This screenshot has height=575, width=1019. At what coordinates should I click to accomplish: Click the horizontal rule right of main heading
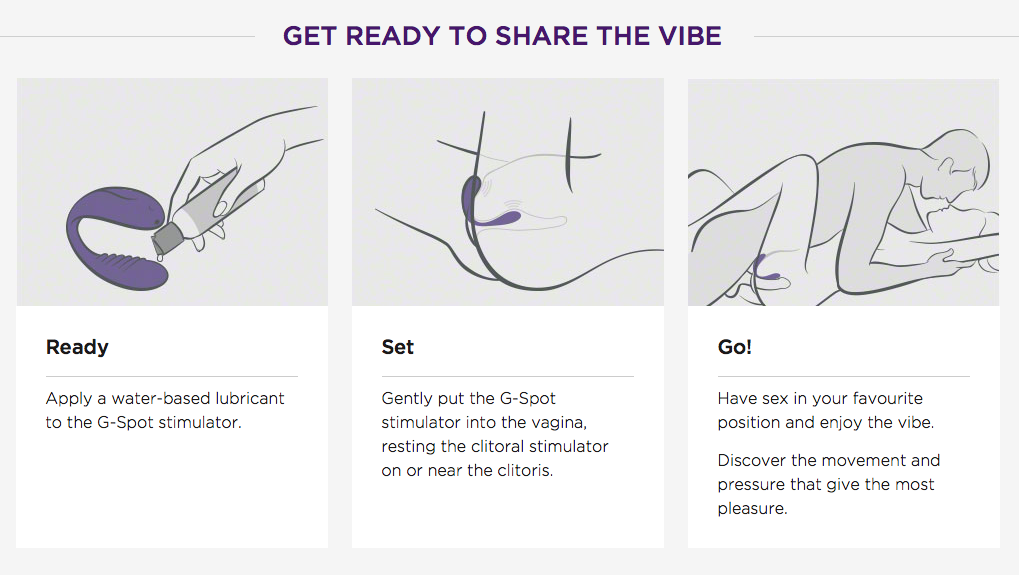886,36
